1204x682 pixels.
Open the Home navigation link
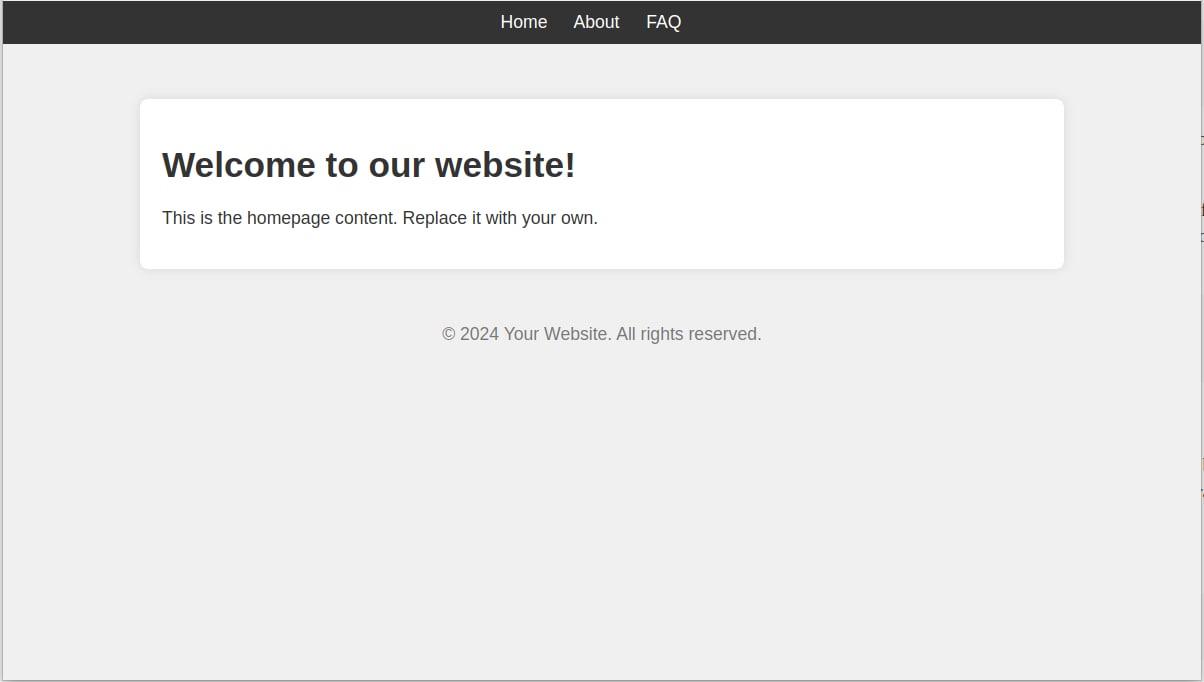[523, 22]
